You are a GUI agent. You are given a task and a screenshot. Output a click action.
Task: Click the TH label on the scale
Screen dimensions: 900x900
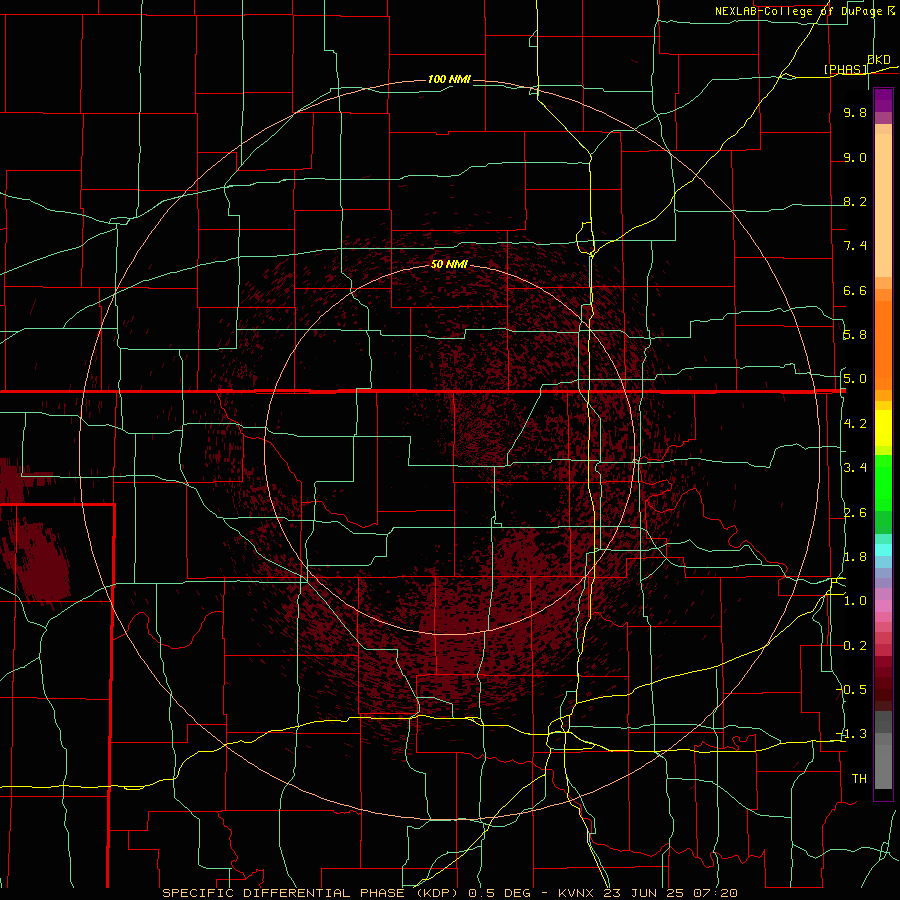point(859,779)
